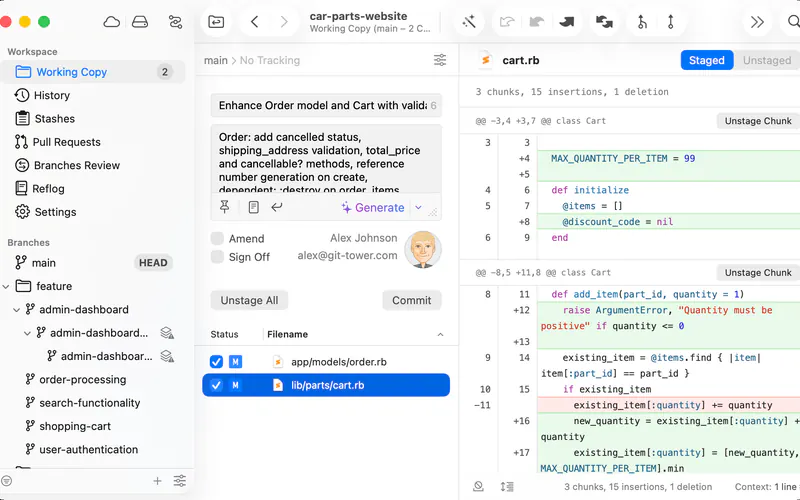Click the pin icon below commit message

coord(224,207)
